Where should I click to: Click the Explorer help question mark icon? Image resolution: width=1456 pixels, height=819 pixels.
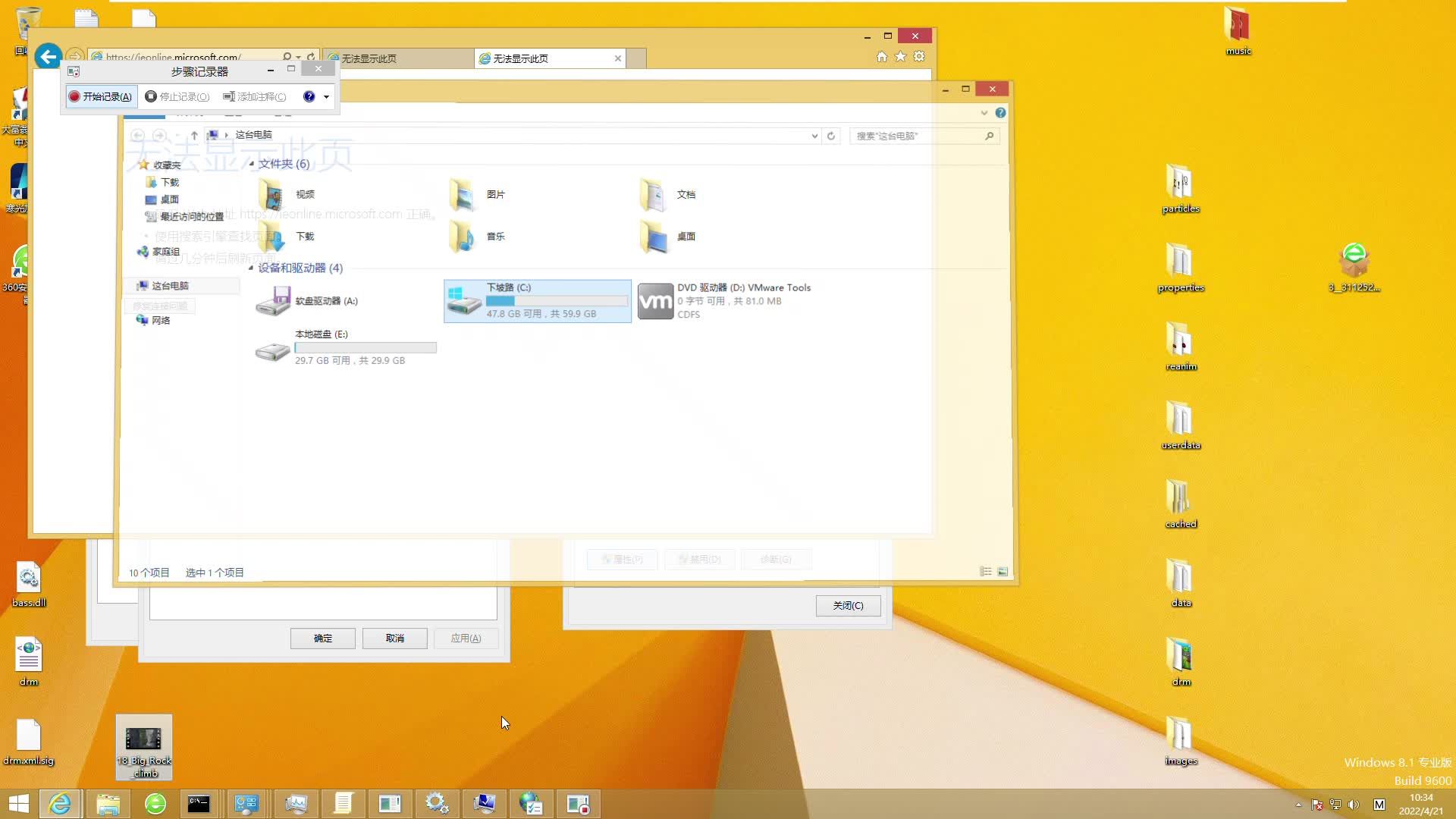tap(1000, 113)
